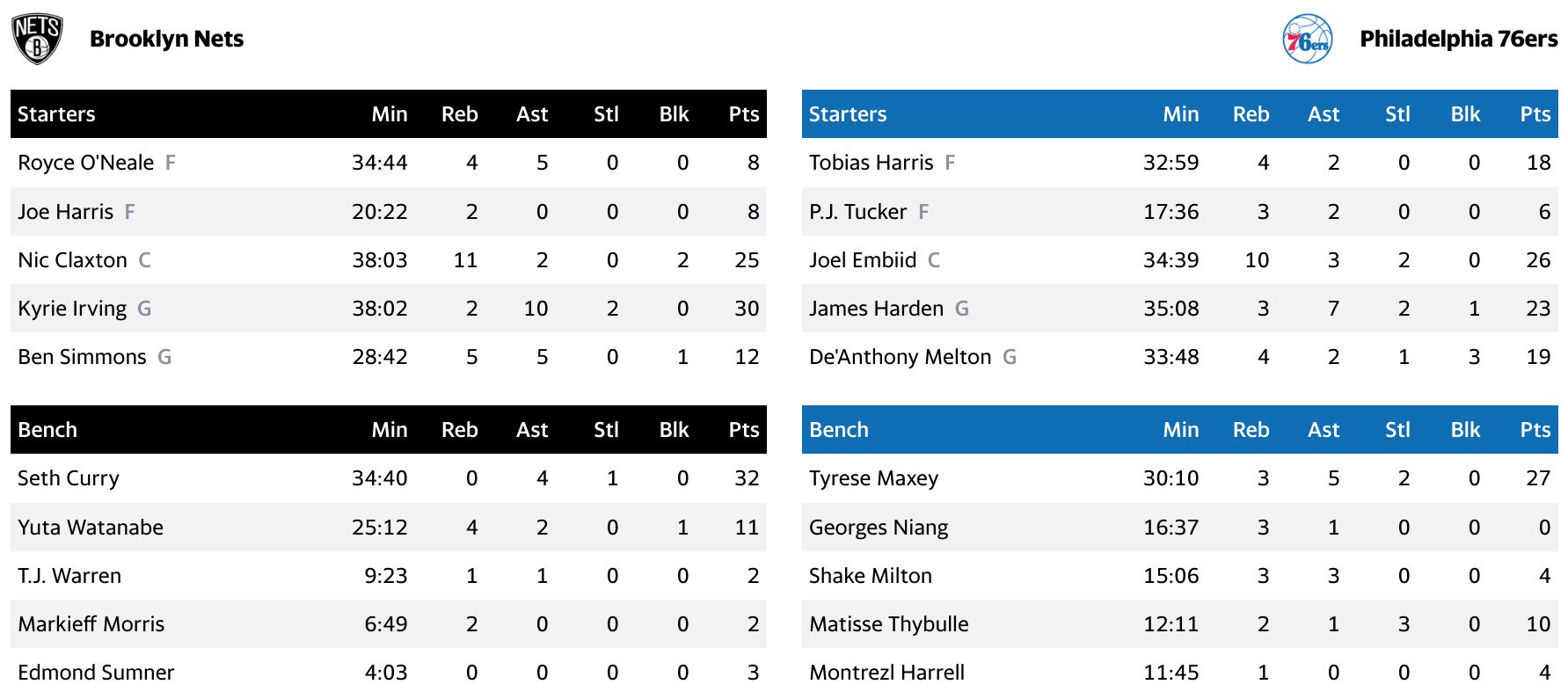This screenshot has height=699, width=1568.
Task: Open Tyrese Maxey's player profile
Action: [873, 478]
